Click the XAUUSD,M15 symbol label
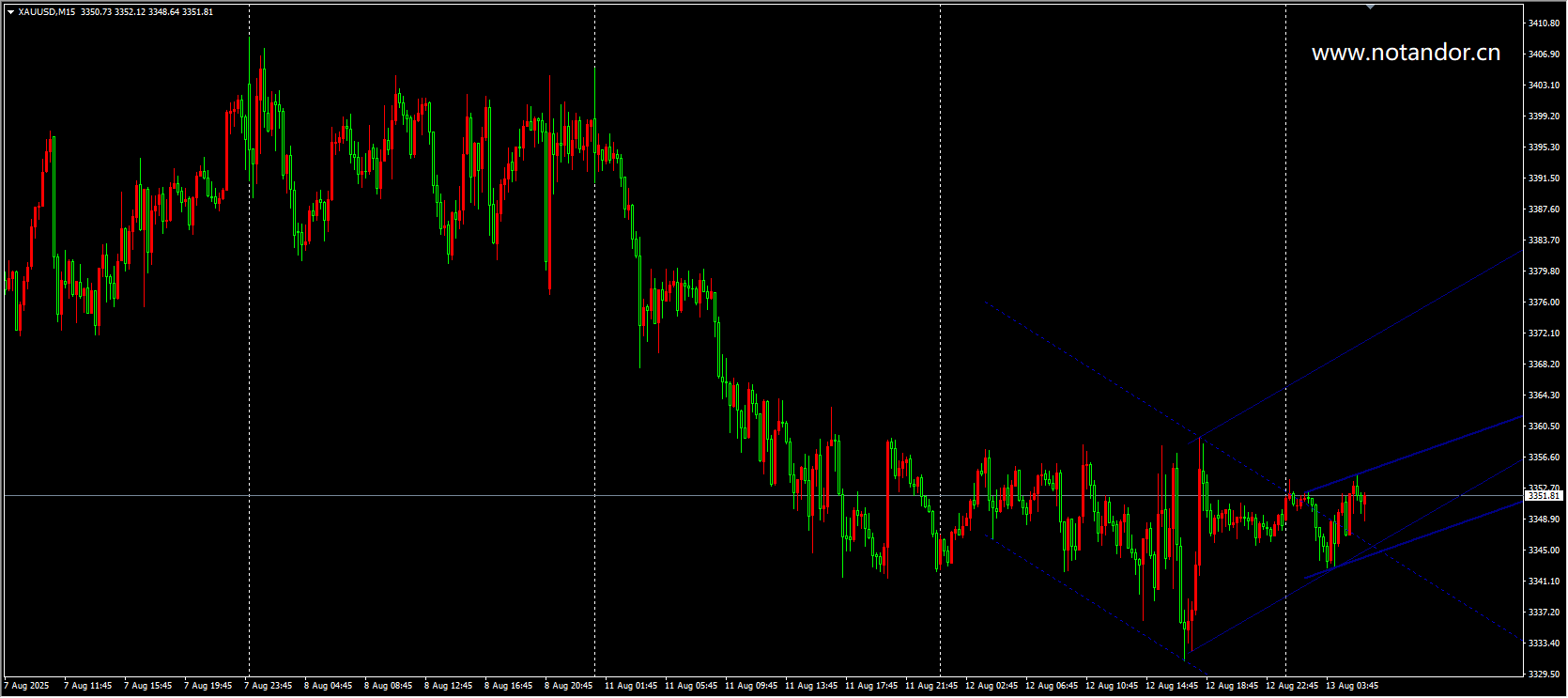Screen dimensions: 1568x698 (47, 12)
